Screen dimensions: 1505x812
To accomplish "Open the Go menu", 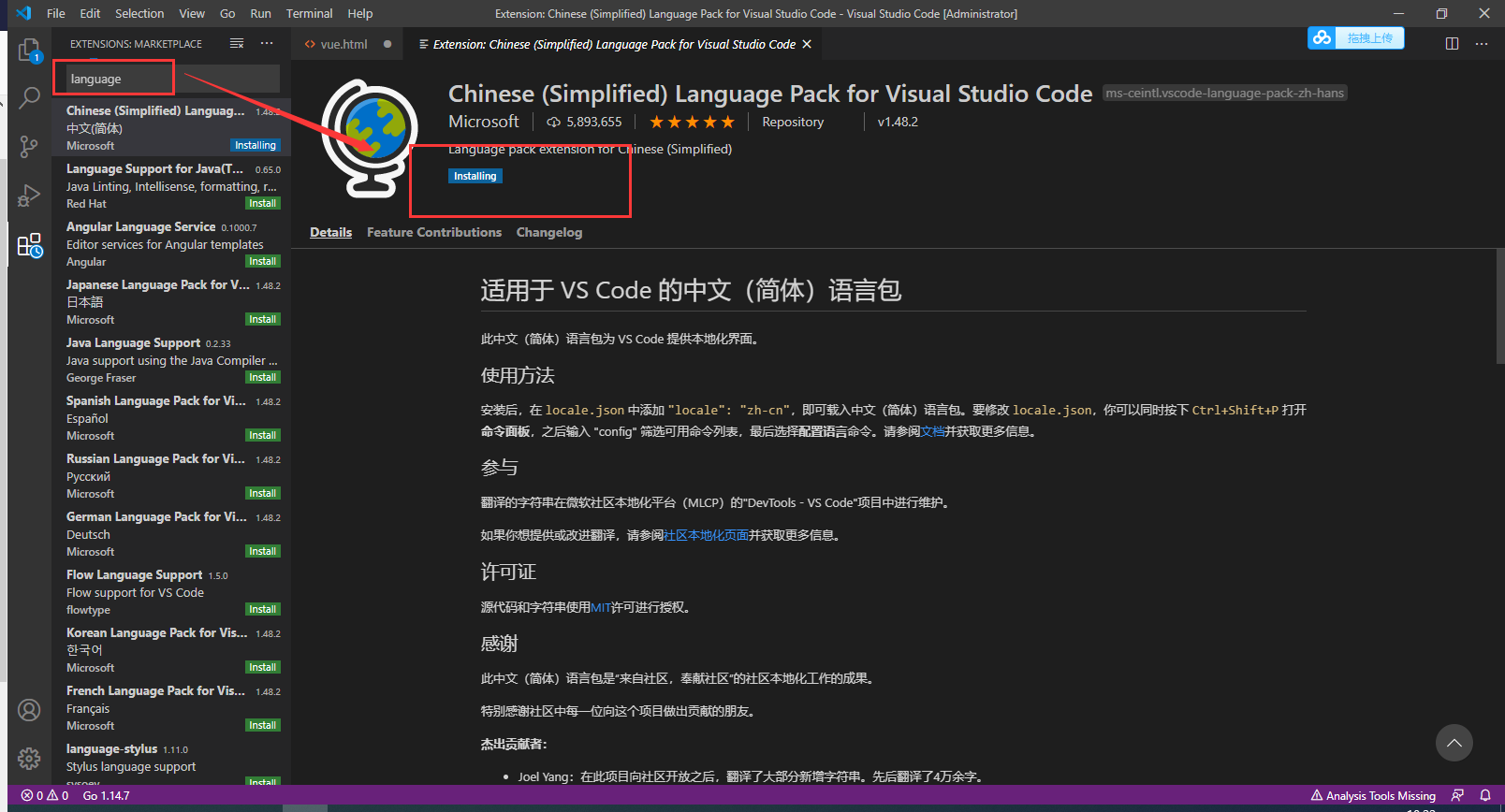I will (227, 13).
